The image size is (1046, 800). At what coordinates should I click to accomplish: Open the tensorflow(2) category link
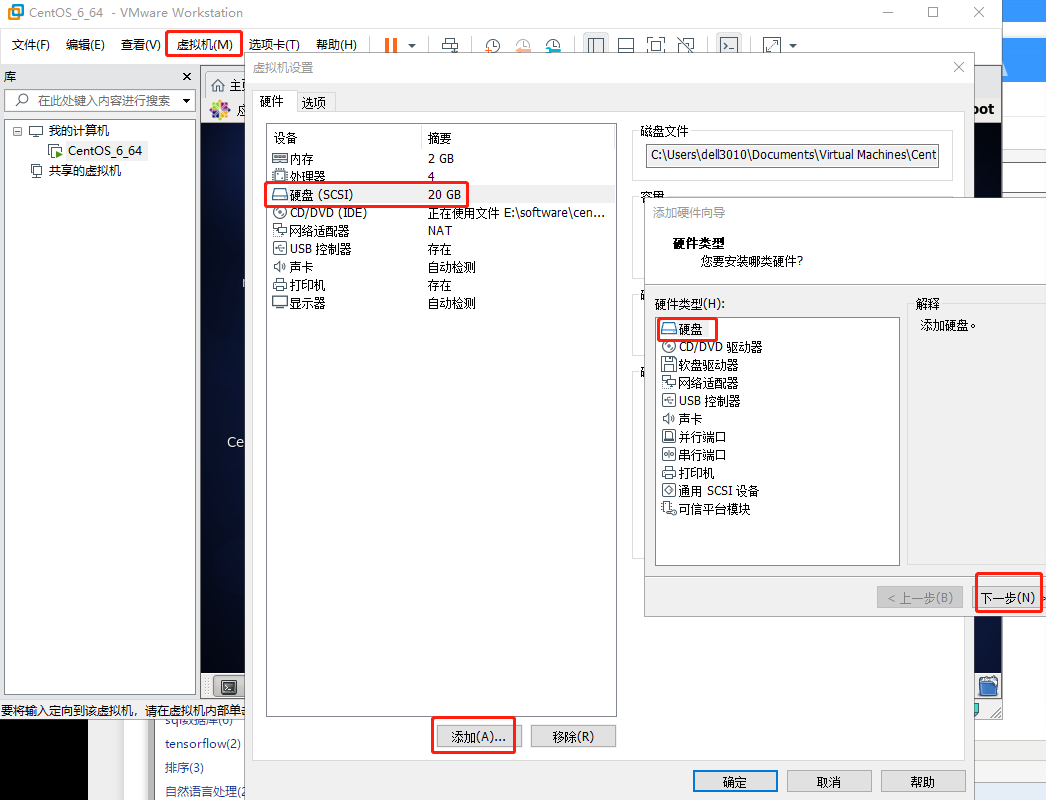(203, 743)
